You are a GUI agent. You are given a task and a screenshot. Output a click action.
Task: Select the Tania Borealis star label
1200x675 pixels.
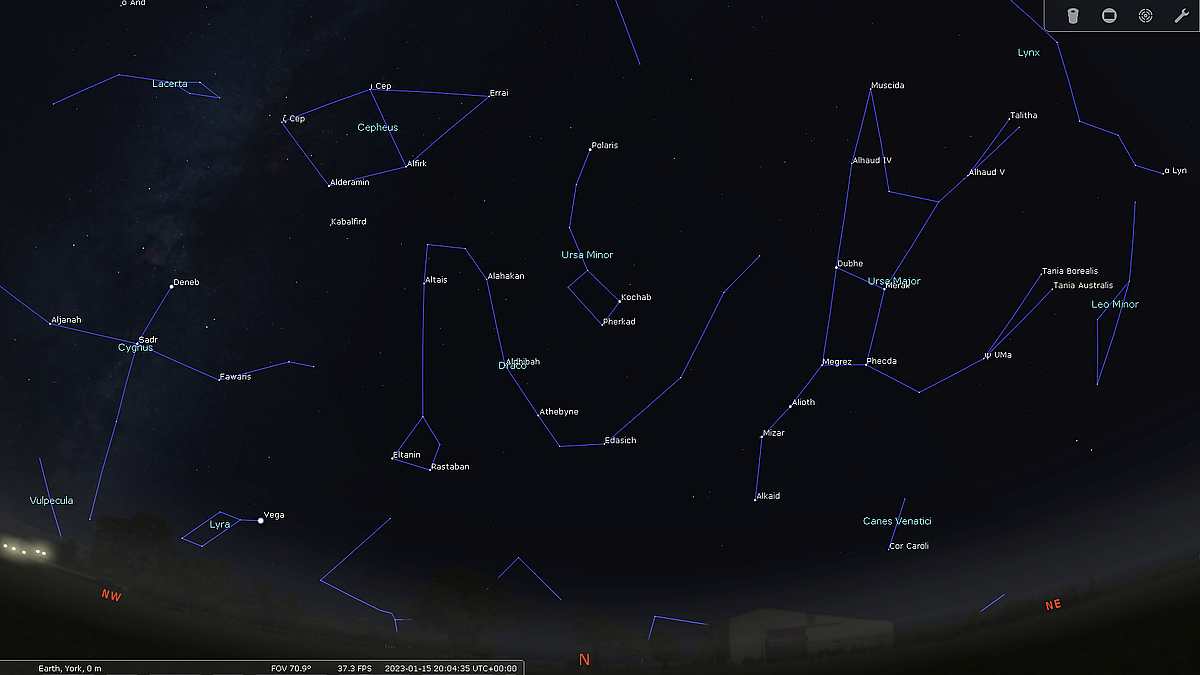(1070, 272)
